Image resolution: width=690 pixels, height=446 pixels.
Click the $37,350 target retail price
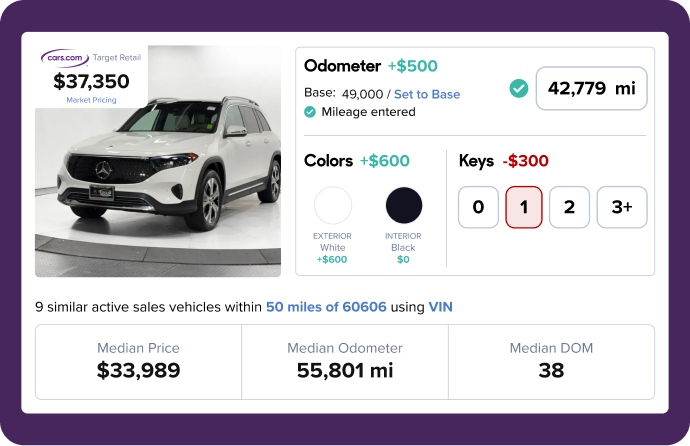[91, 81]
